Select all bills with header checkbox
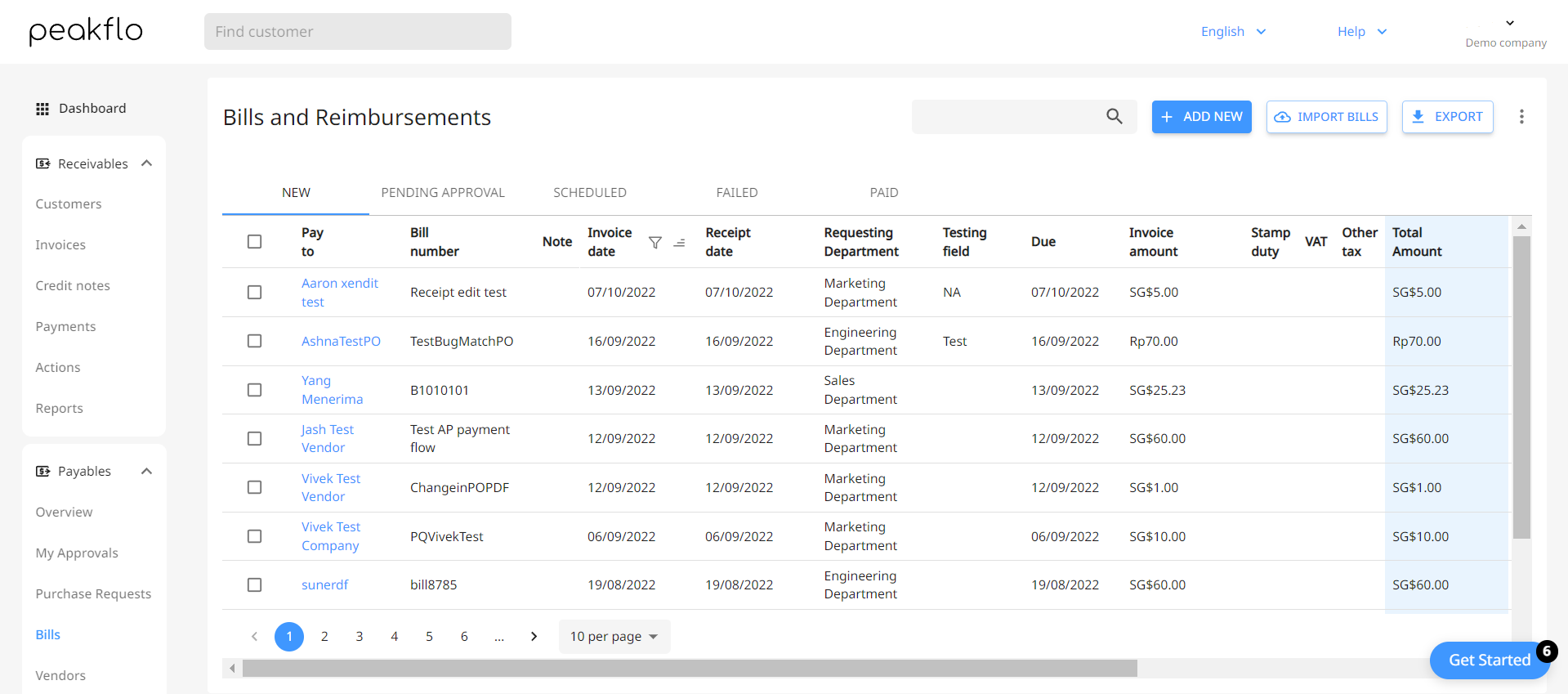Image resolution: width=1568 pixels, height=694 pixels. 255,242
